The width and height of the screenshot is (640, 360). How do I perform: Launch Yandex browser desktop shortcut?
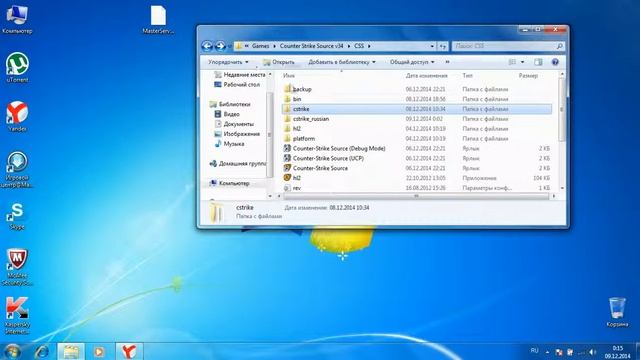[17, 117]
